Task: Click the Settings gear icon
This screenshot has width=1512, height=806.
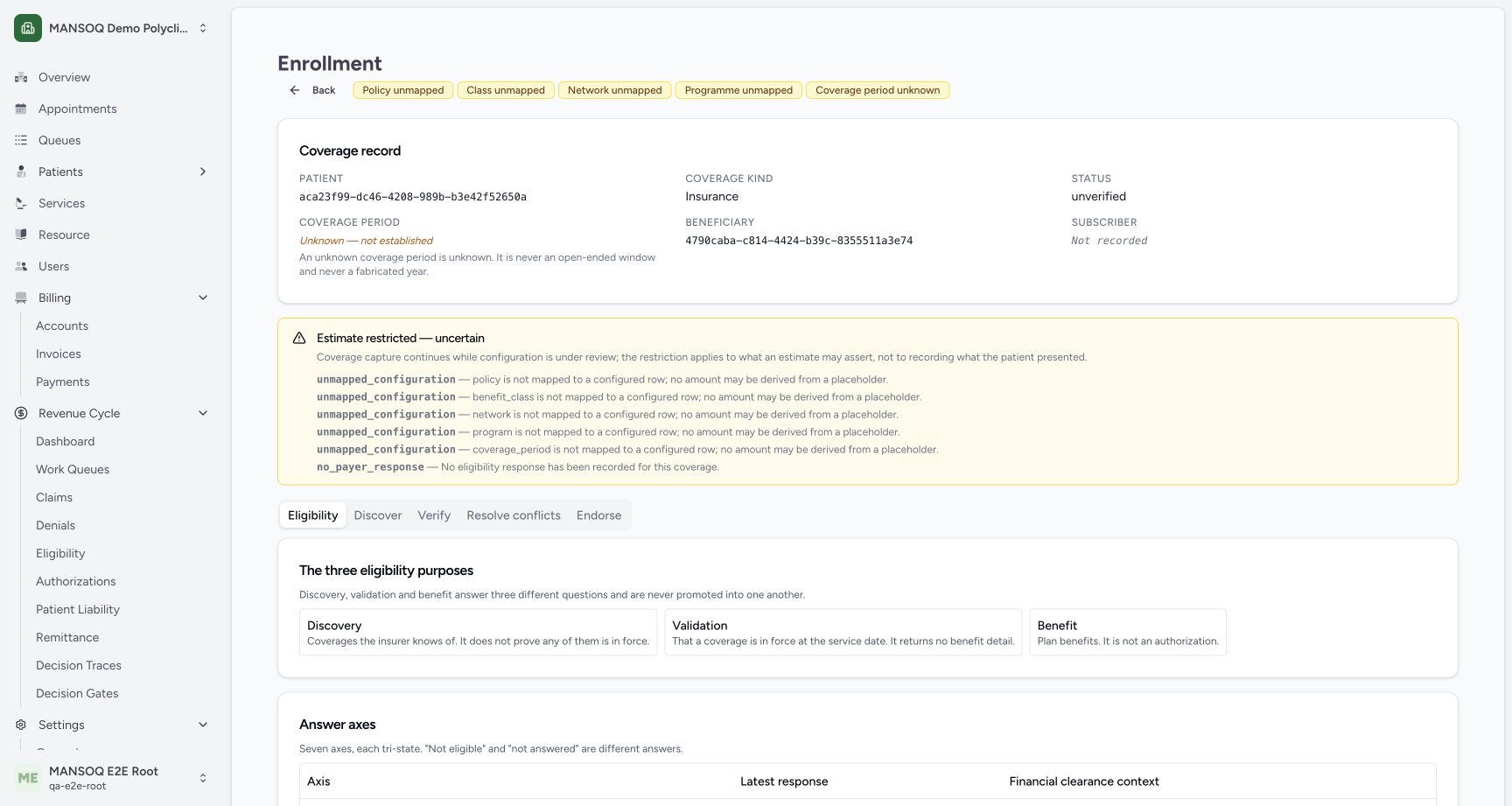Action: pyautogui.click(x=21, y=725)
